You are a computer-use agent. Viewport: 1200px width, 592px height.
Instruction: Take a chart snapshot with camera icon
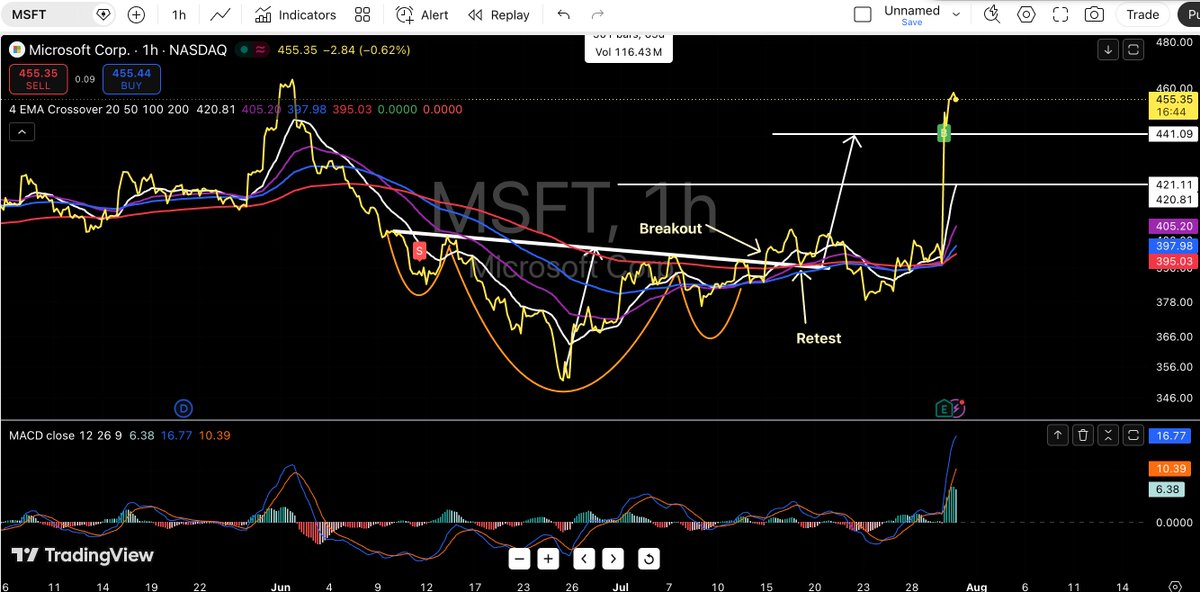pyautogui.click(x=1095, y=15)
